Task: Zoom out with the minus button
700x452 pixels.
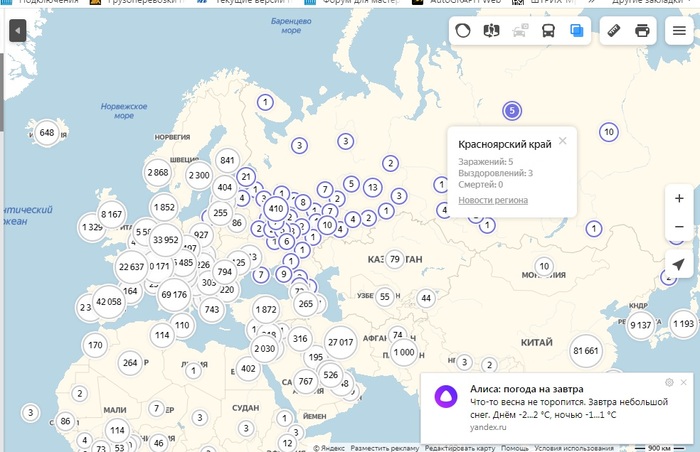Action: [679, 227]
